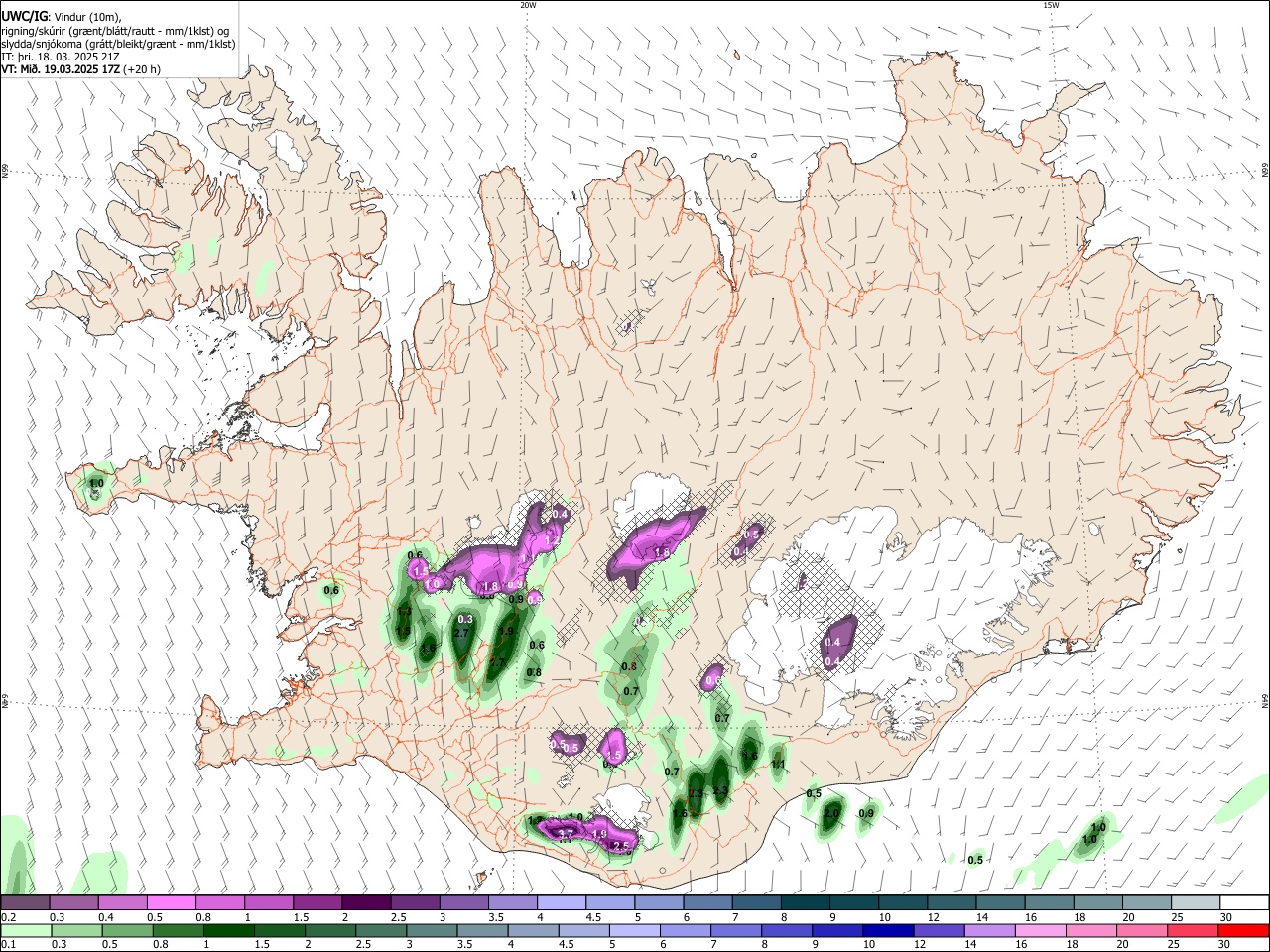Click the 15W longitude label

click(x=1051, y=5)
